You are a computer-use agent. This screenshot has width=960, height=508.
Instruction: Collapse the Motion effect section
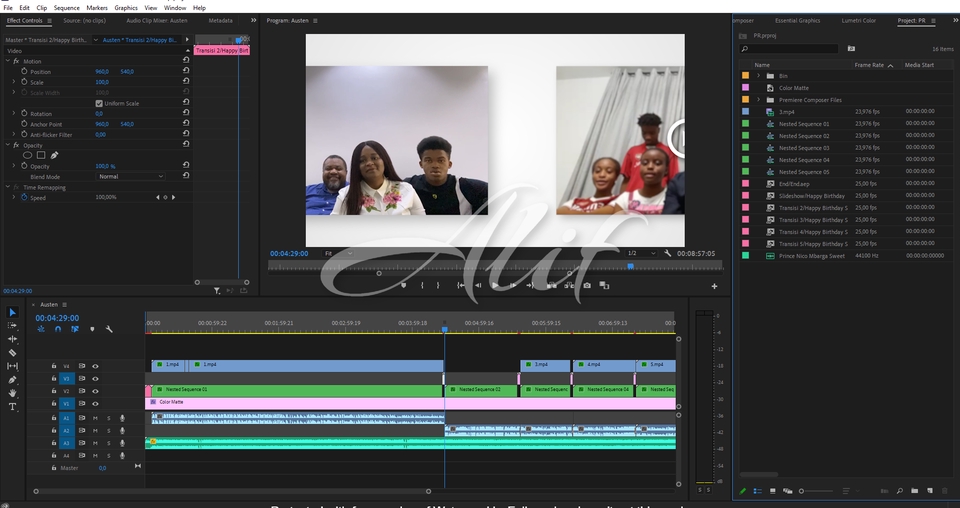(x=8, y=61)
